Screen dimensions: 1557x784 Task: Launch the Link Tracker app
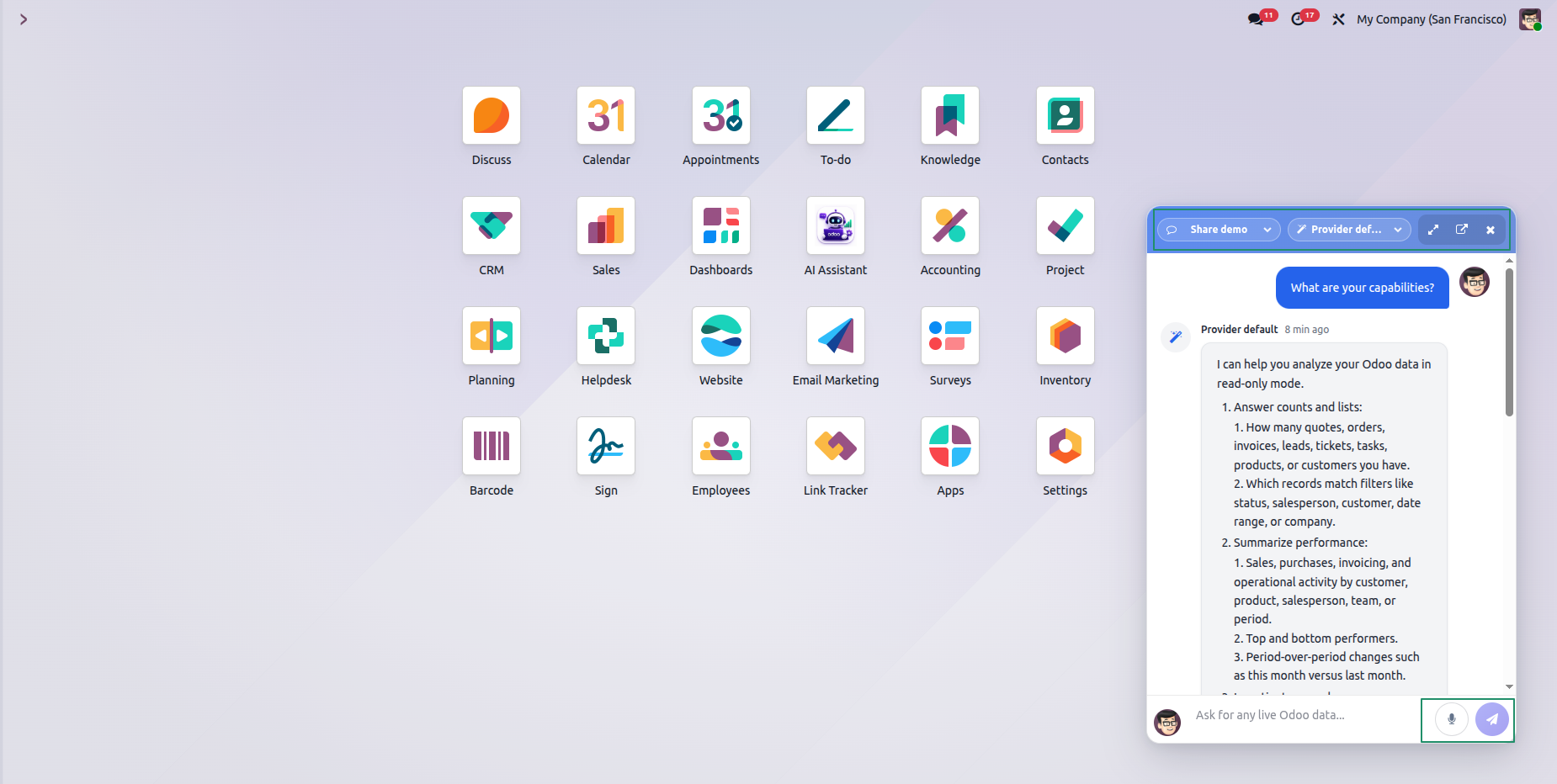tap(836, 446)
